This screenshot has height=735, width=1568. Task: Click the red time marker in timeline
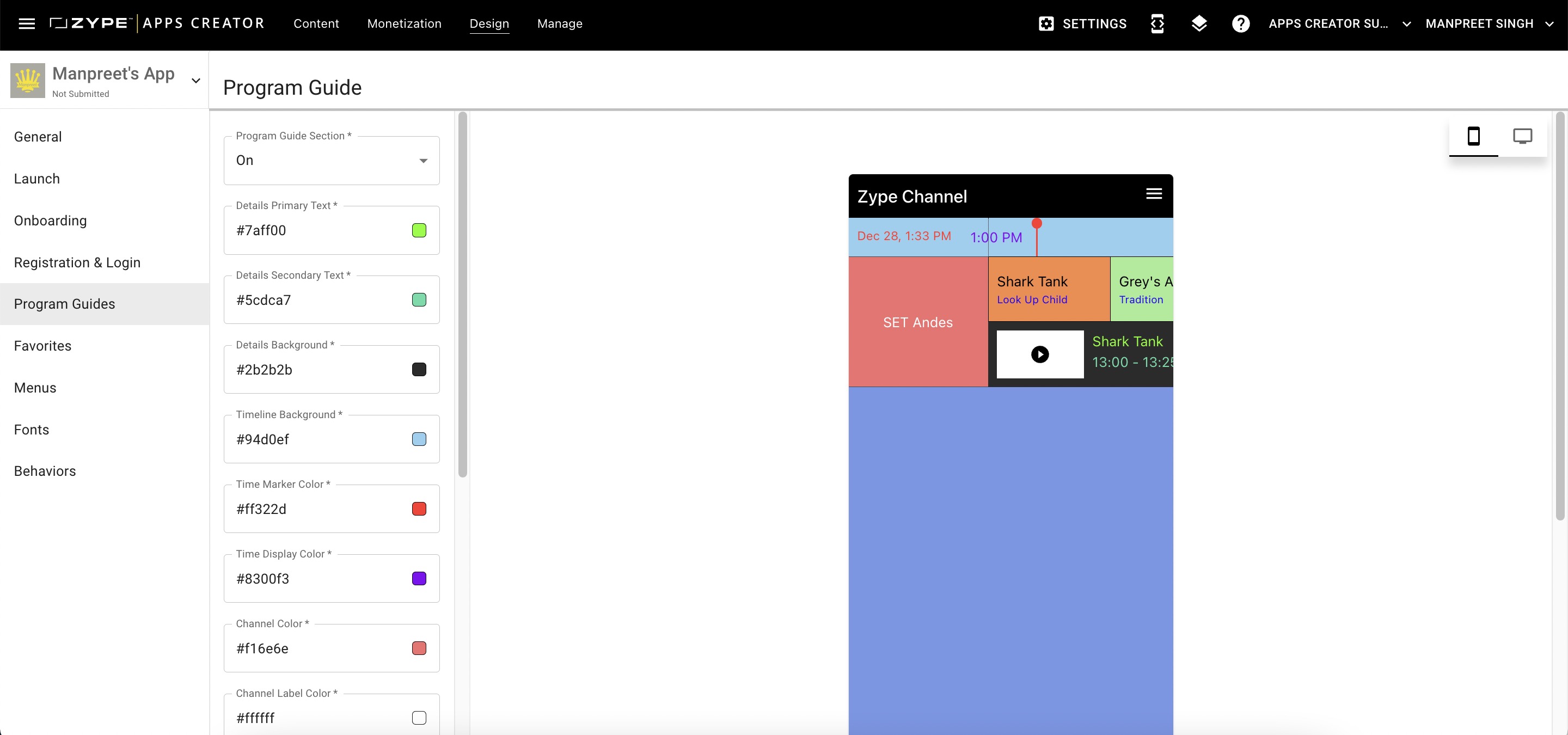pyautogui.click(x=1037, y=237)
